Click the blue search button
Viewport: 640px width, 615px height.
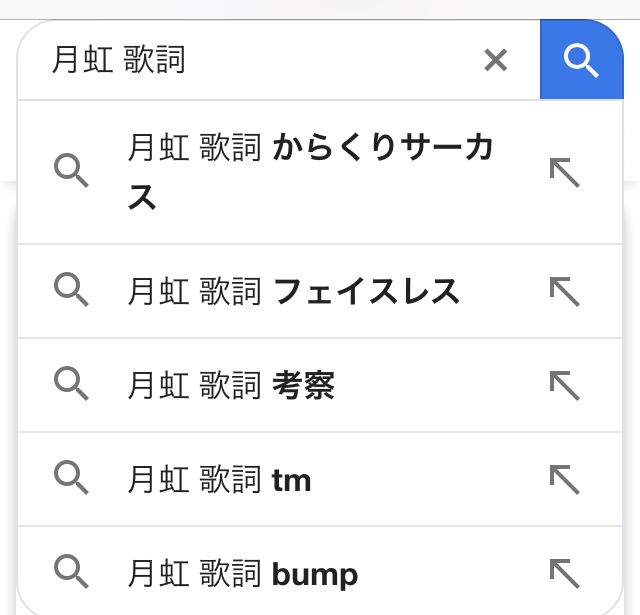point(581,60)
